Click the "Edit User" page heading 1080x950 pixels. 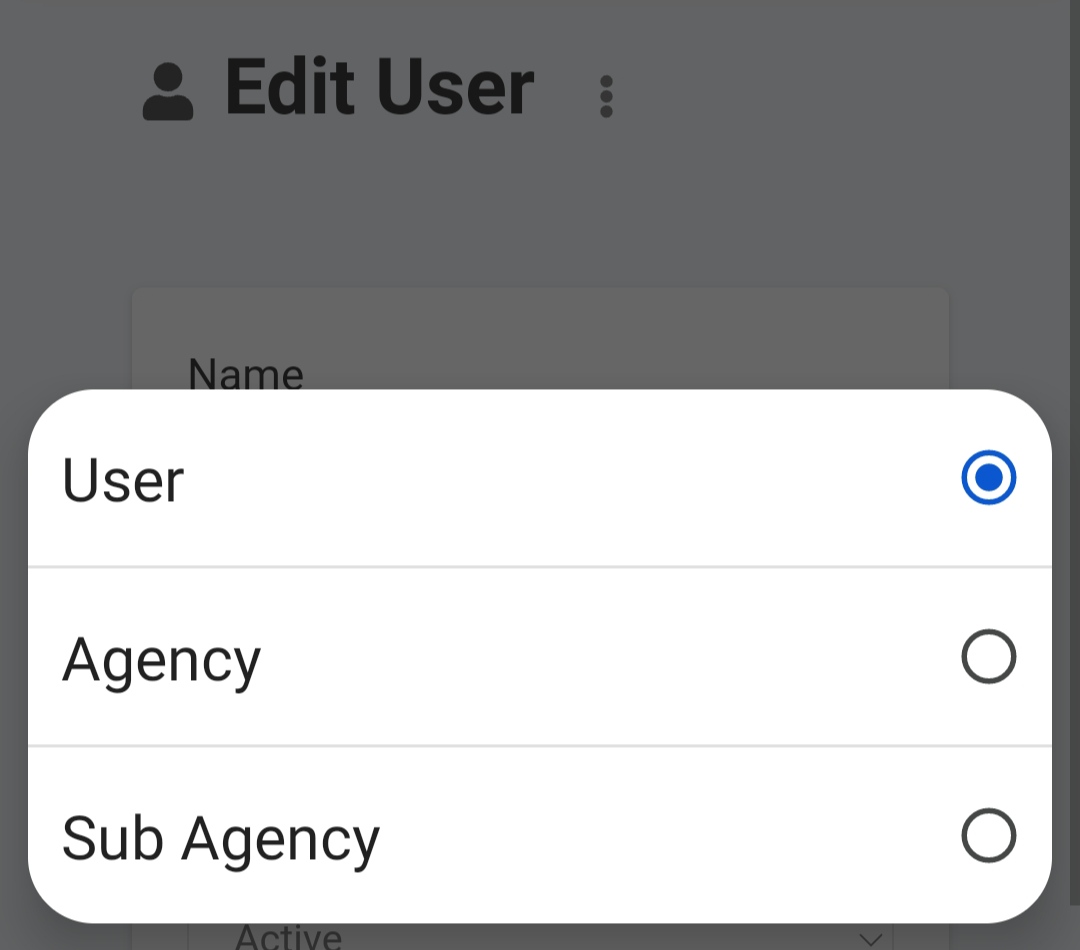(380, 90)
